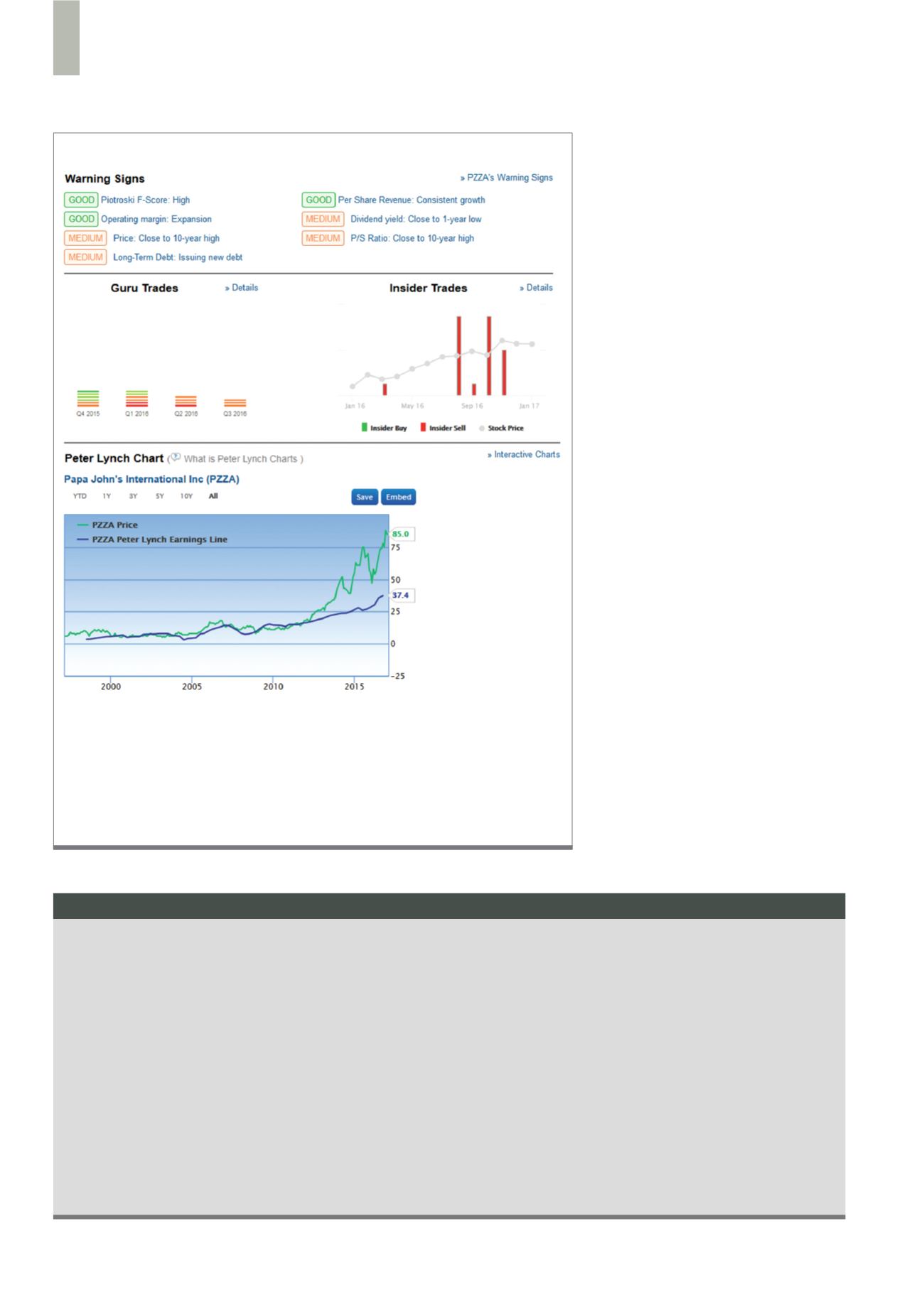
Task: Select 10Y chart range
Action: 186,497
